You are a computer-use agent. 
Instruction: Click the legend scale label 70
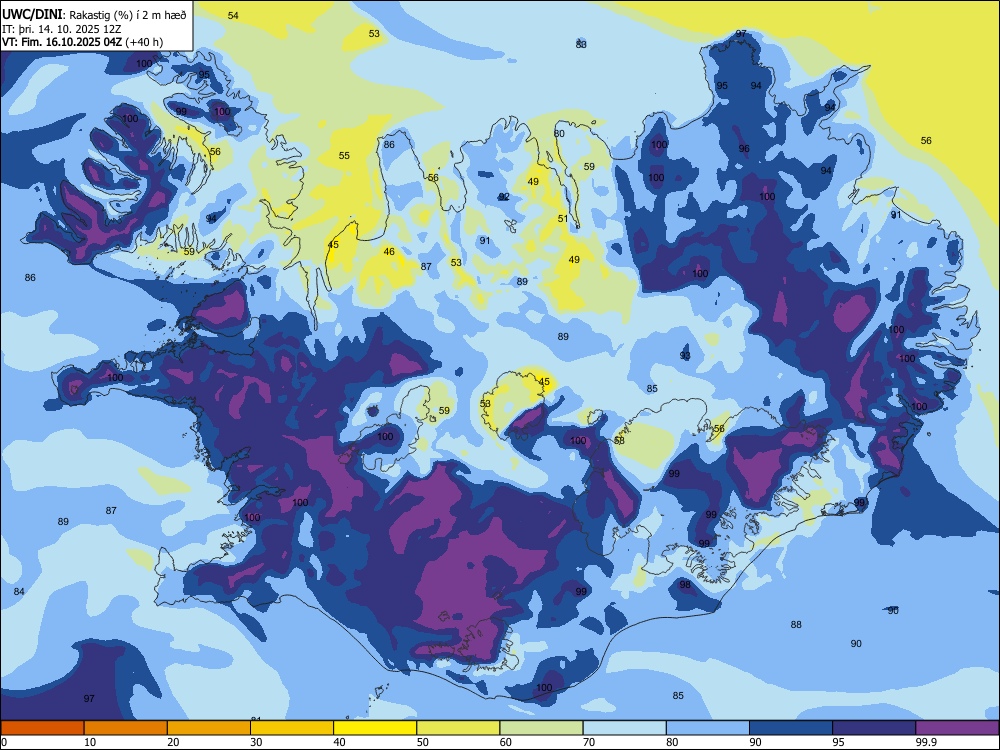point(589,742)
